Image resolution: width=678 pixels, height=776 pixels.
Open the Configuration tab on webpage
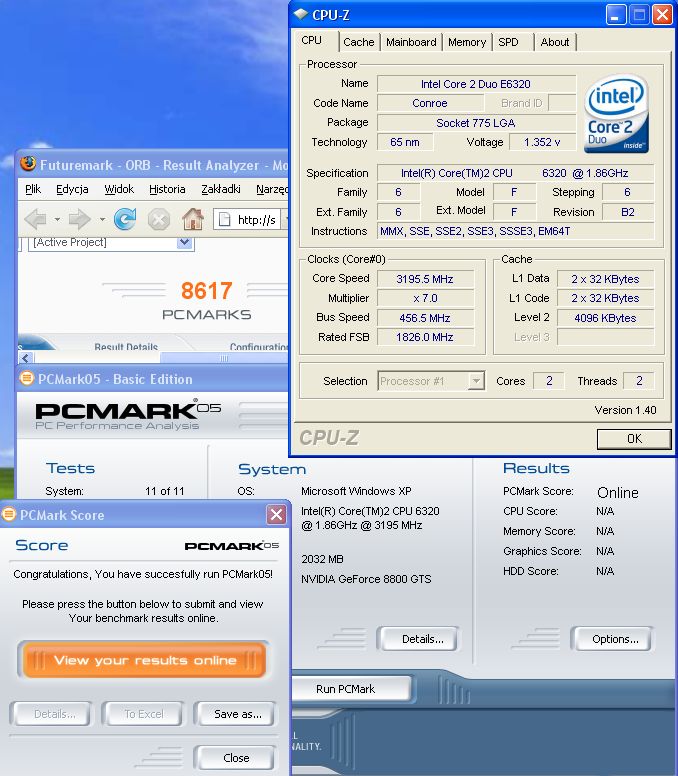tap(259, 346)
